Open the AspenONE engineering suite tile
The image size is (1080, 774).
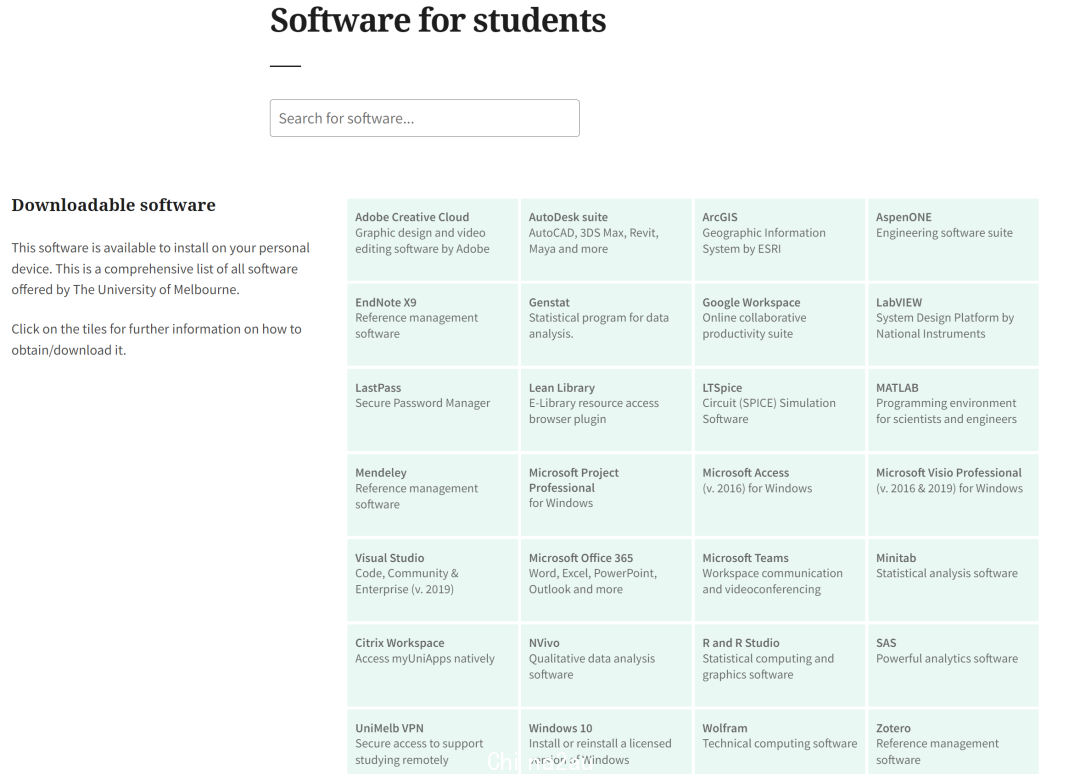953,240
